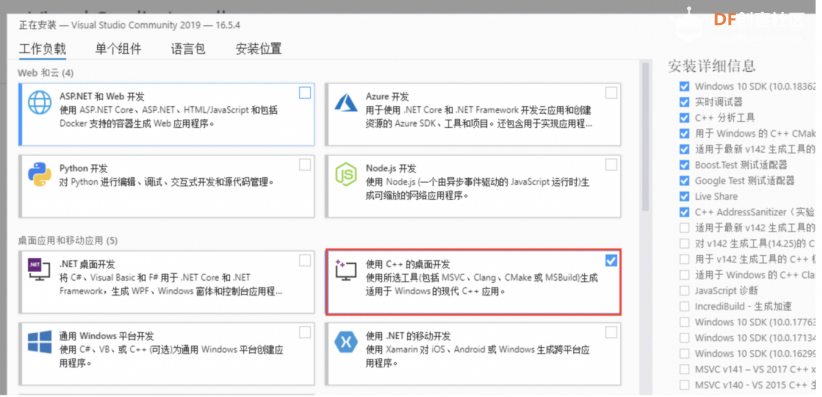Check the .NET 桌面开发 workload checkbox
This screenshot has width=822, height=397.
tap(305, 260)
